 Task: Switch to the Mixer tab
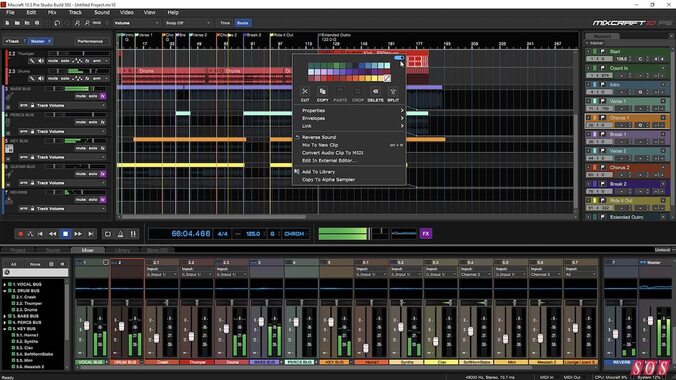coord(88,250)
